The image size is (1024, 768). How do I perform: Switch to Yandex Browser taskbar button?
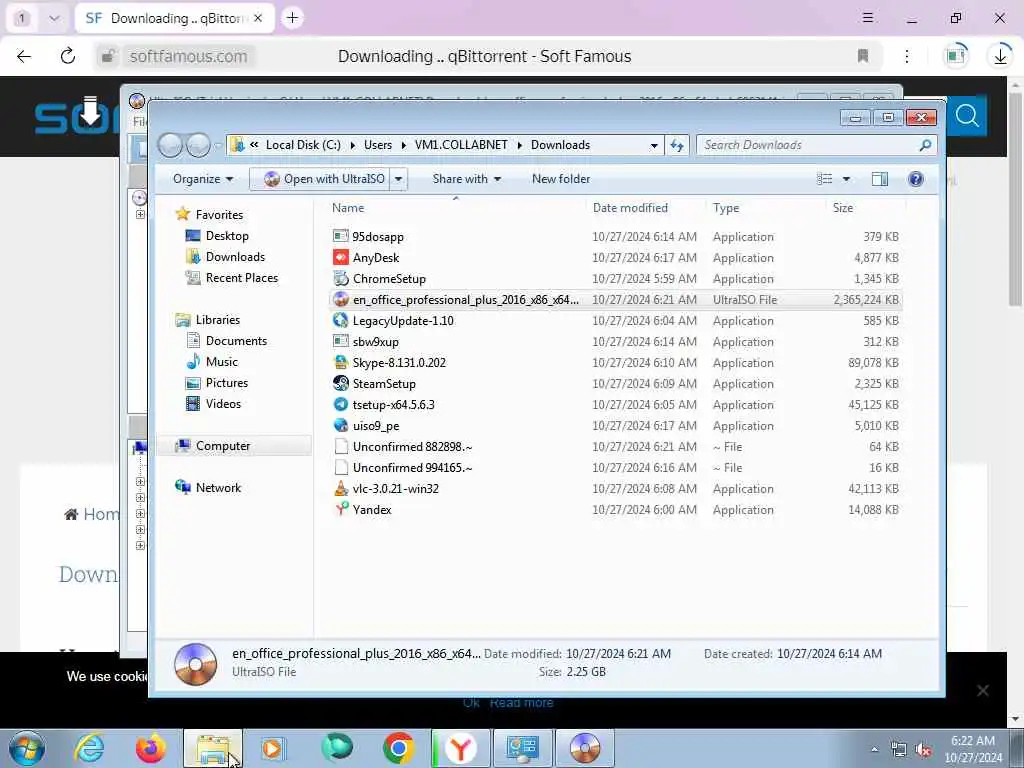pos(460,748)
